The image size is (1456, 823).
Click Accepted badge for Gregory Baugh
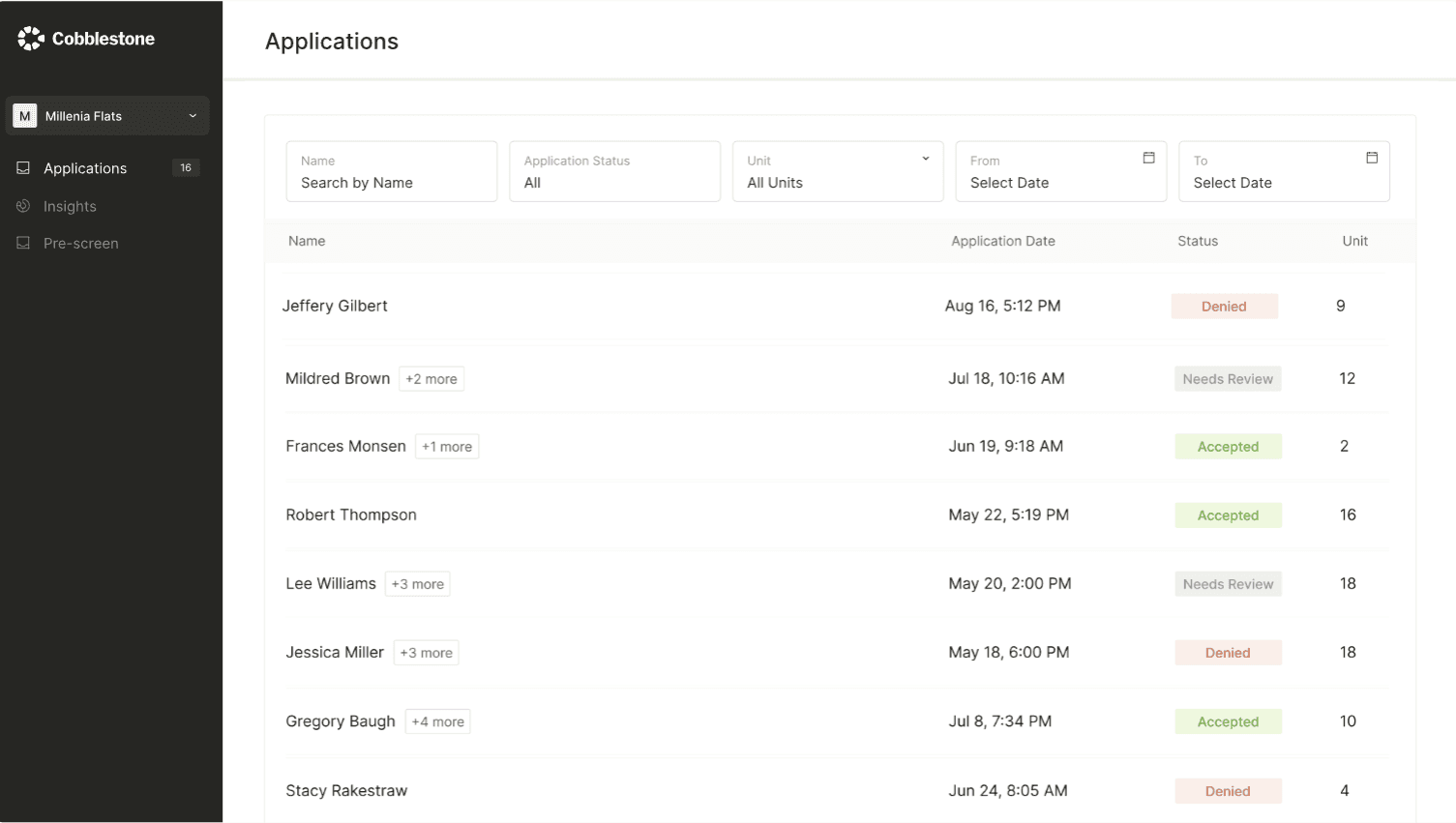point(1229,721)
